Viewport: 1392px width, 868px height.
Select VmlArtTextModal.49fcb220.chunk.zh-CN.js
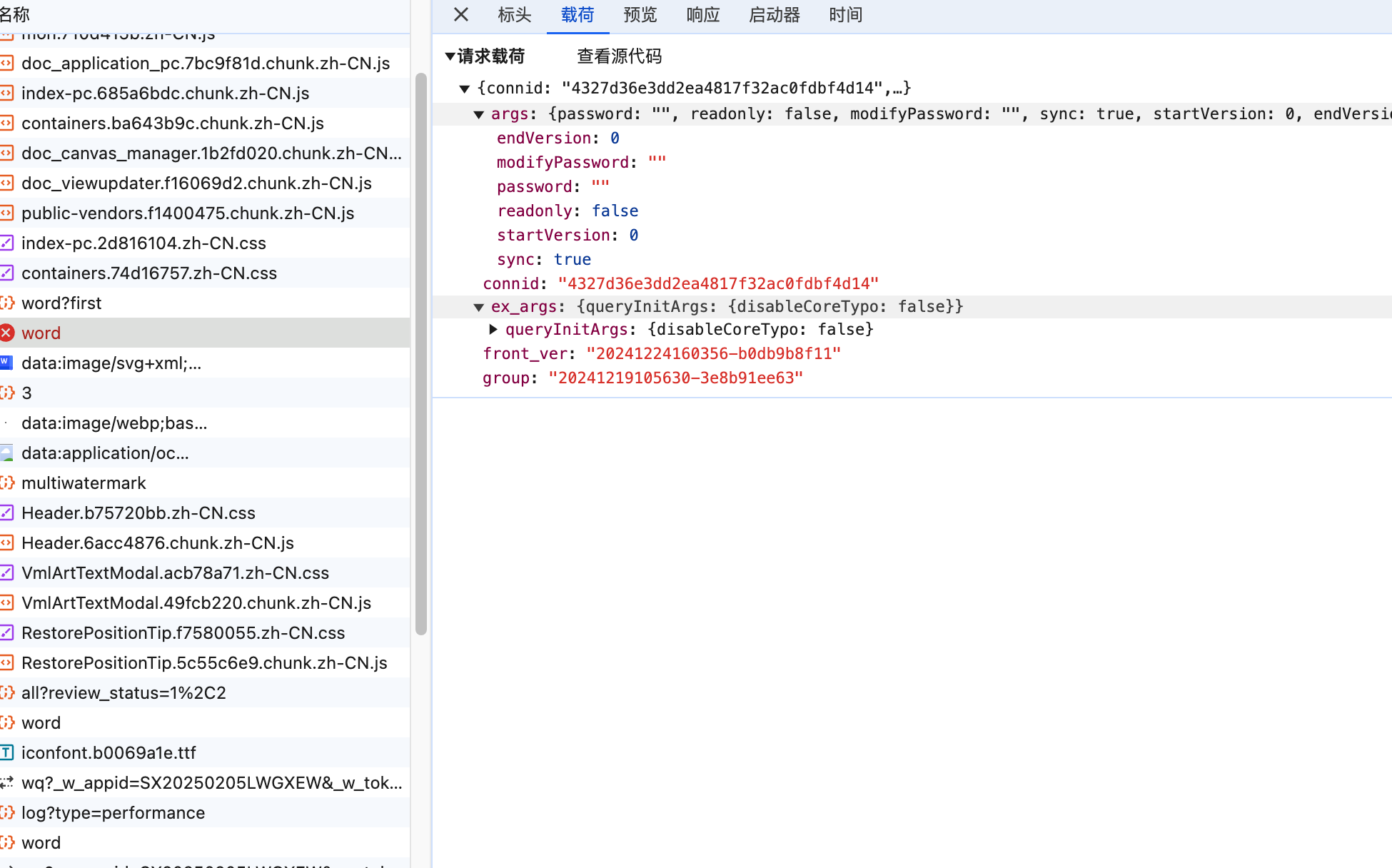click(x=205, y=602)
